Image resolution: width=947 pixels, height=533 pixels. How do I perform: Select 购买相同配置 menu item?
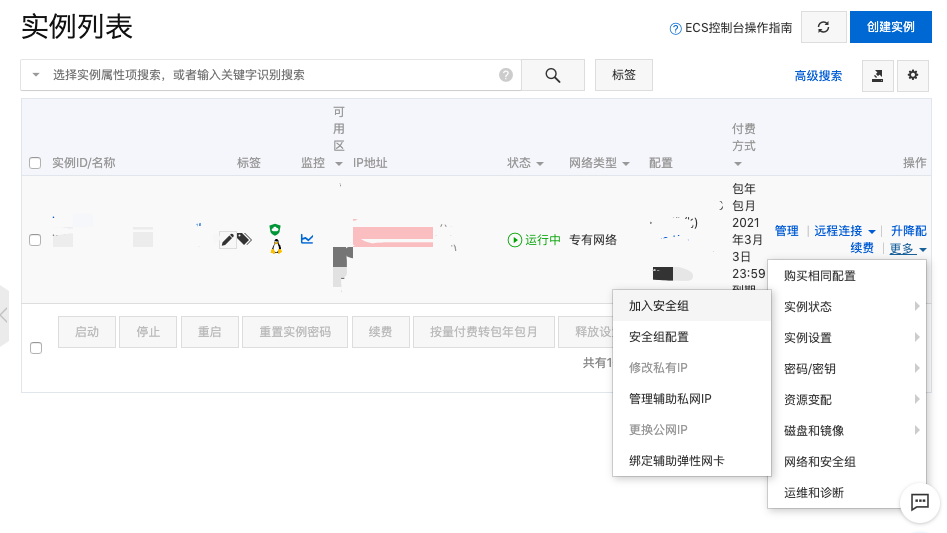click(x=847, y=276)
